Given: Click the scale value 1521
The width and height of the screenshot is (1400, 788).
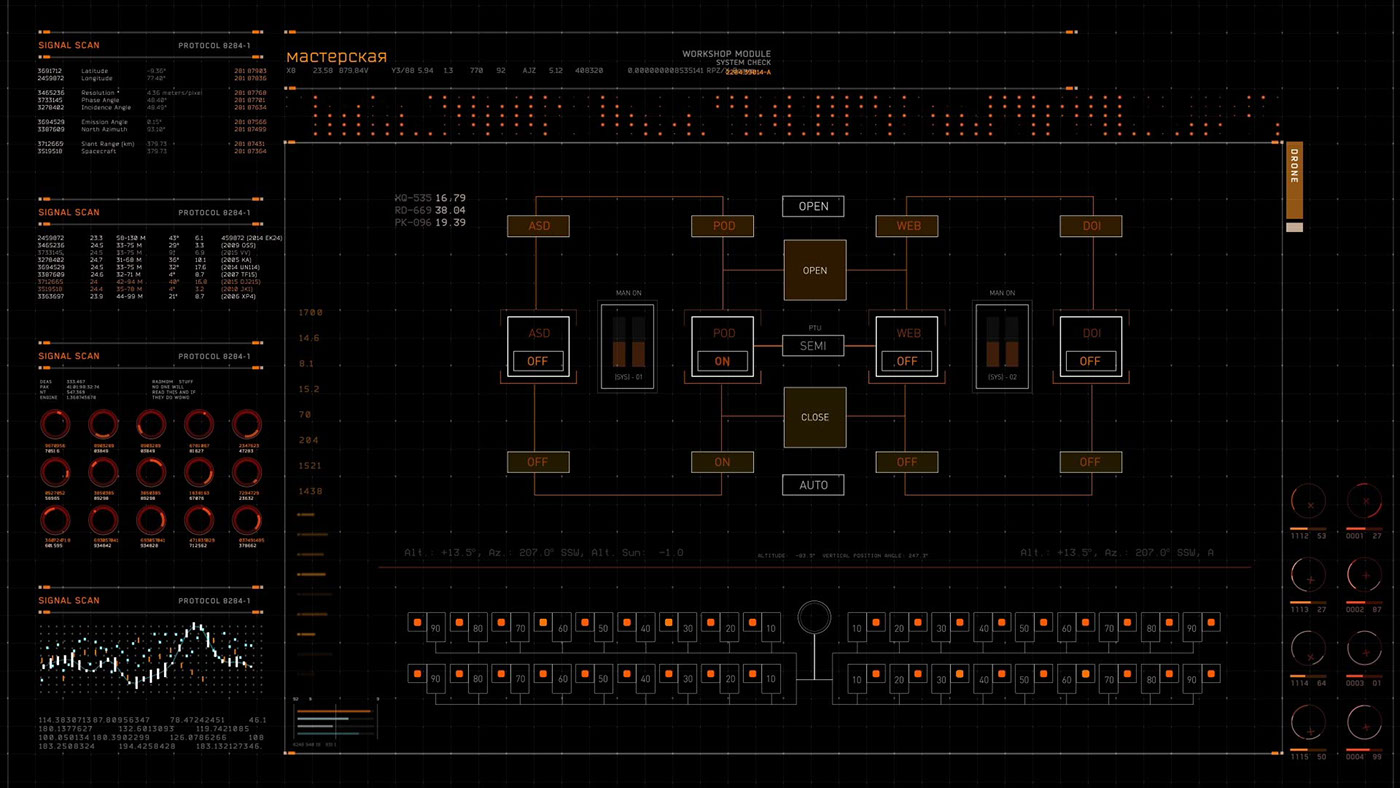Looking at the screenshot, I should tap(310, 466).
